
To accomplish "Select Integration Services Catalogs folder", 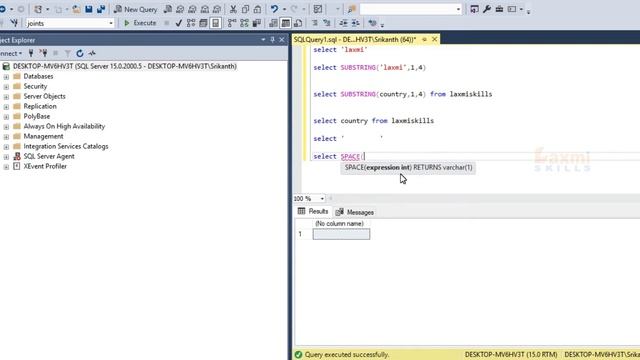I will [66, 146].
